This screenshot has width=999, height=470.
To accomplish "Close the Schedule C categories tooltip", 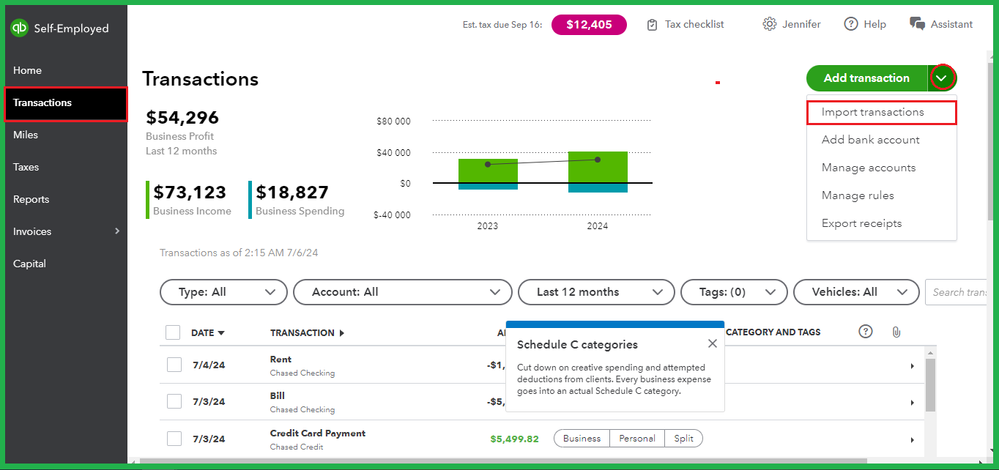I will pos(712,344).
